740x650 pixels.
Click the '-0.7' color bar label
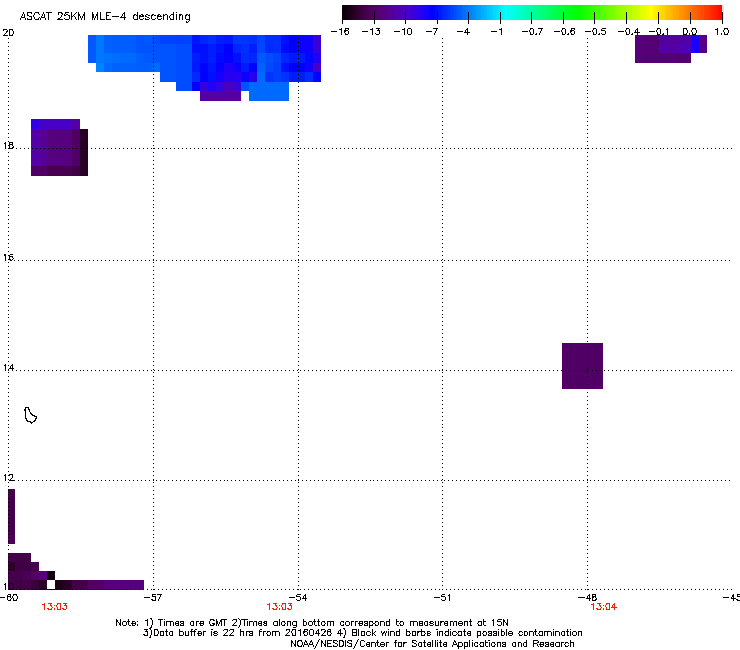532,32
